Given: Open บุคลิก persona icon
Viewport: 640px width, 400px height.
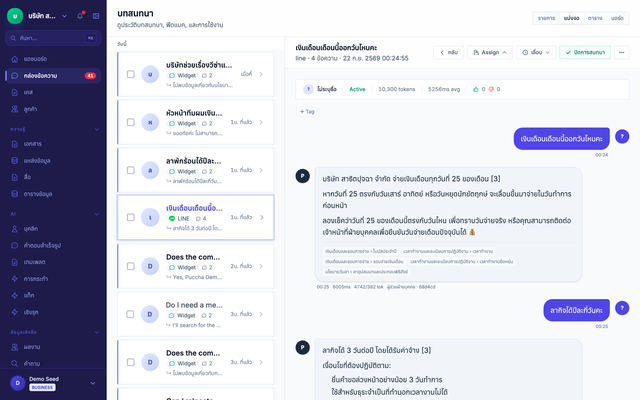Looking at the screenshot, I should (15, 229).
